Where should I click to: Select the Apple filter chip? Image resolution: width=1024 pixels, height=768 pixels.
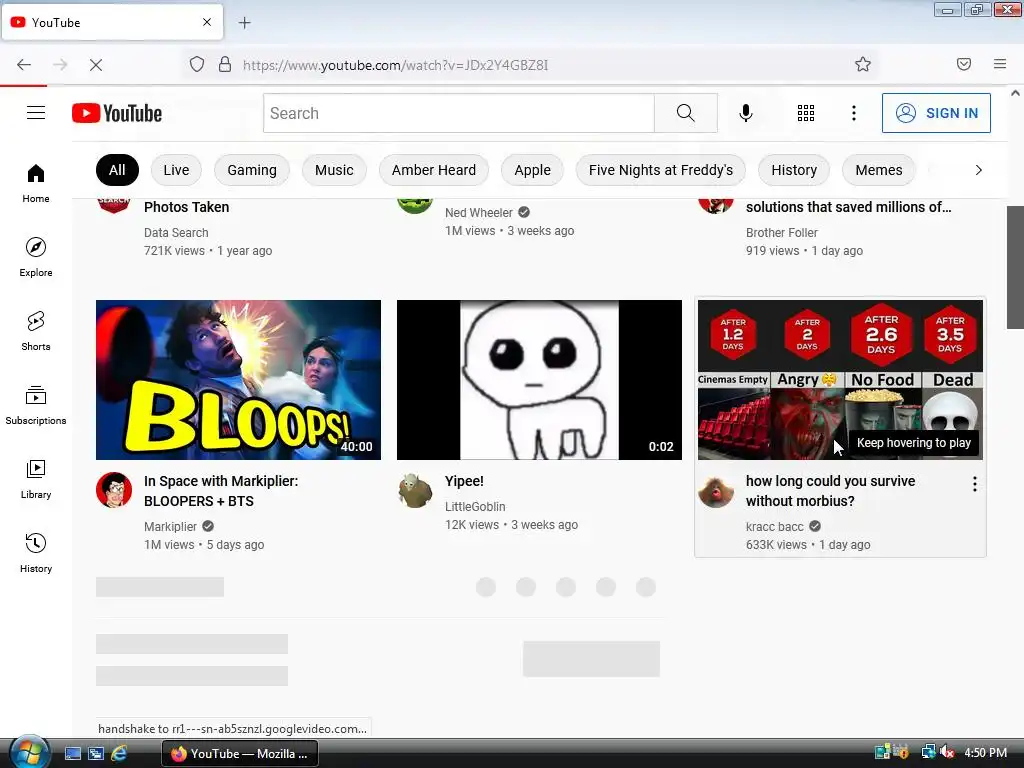coord(532,170)
